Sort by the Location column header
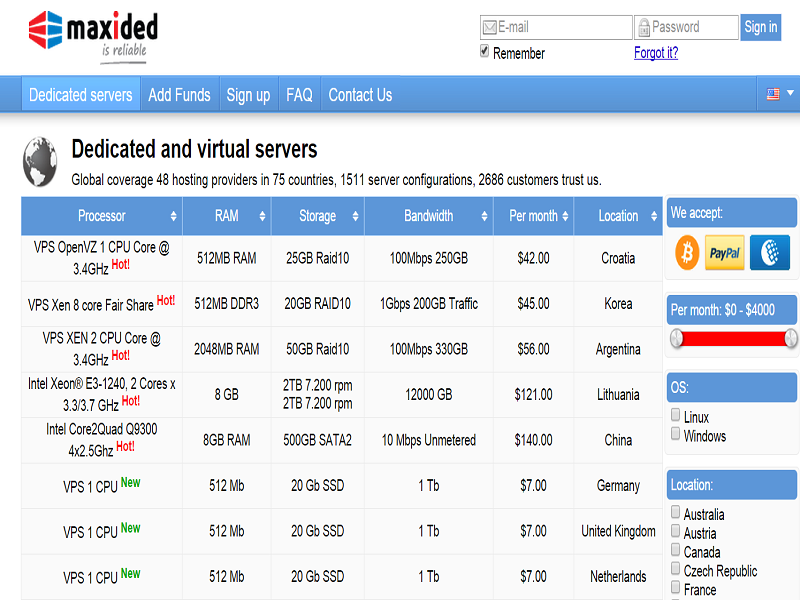Image resolution: width=800 pixels, height=600 pixels. pos(618,216)
